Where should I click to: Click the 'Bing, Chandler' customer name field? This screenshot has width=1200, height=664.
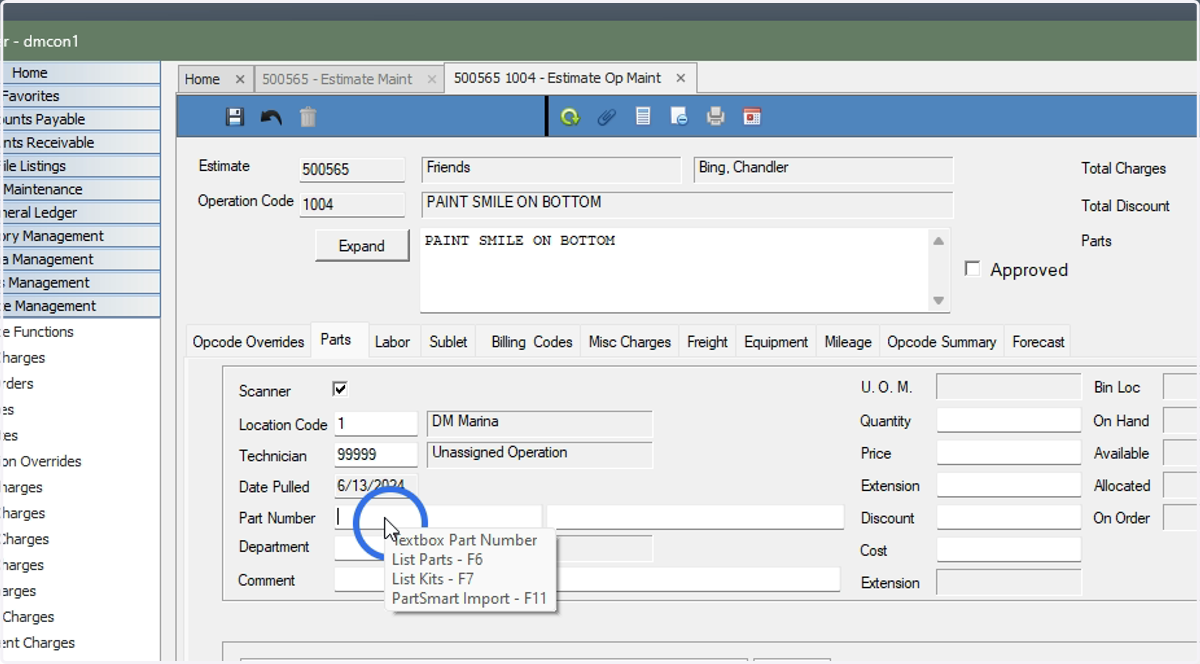tap(823, 169)
